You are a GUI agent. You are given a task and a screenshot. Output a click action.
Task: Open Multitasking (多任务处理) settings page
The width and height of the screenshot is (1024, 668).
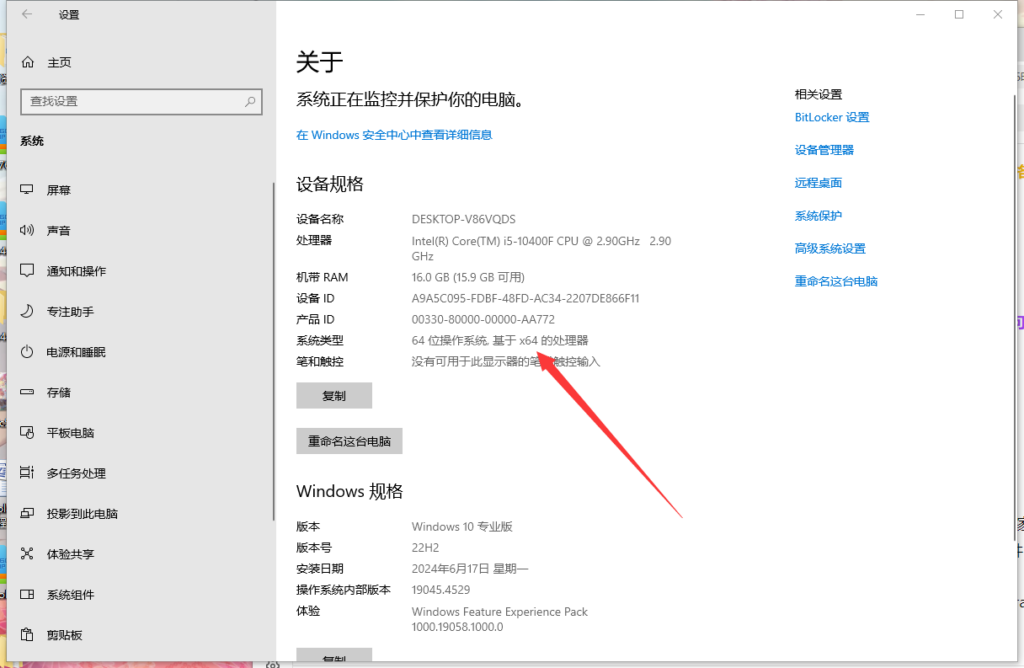[76, 473]
